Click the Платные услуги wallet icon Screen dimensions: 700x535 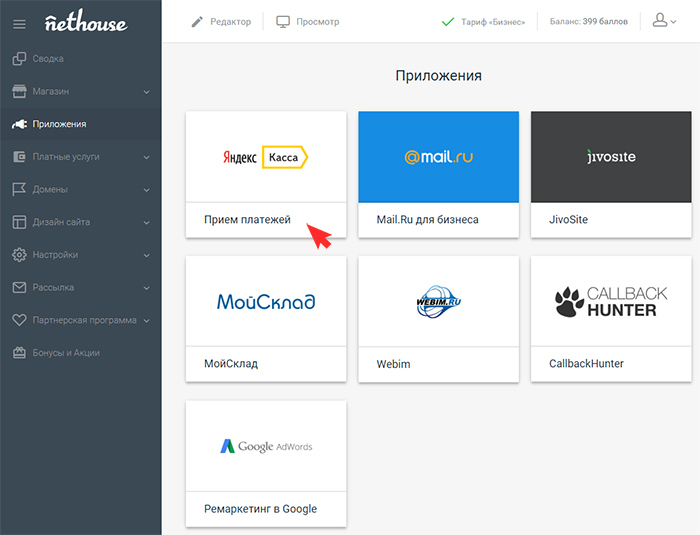[x=19, y=157]
